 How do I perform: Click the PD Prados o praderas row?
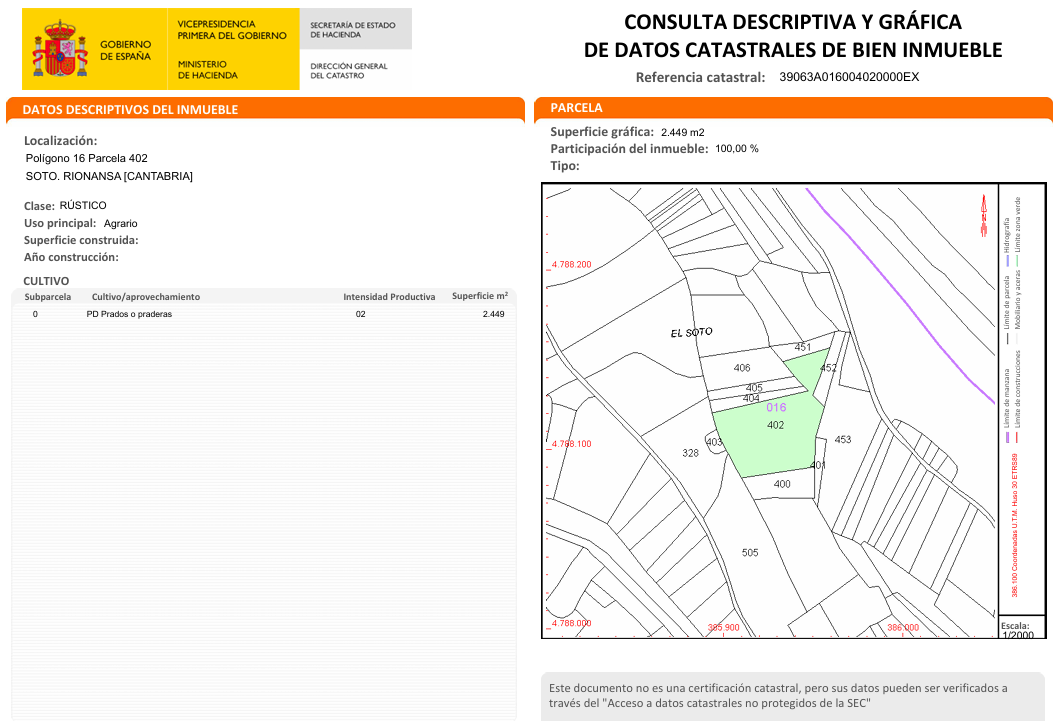(129, 314)
